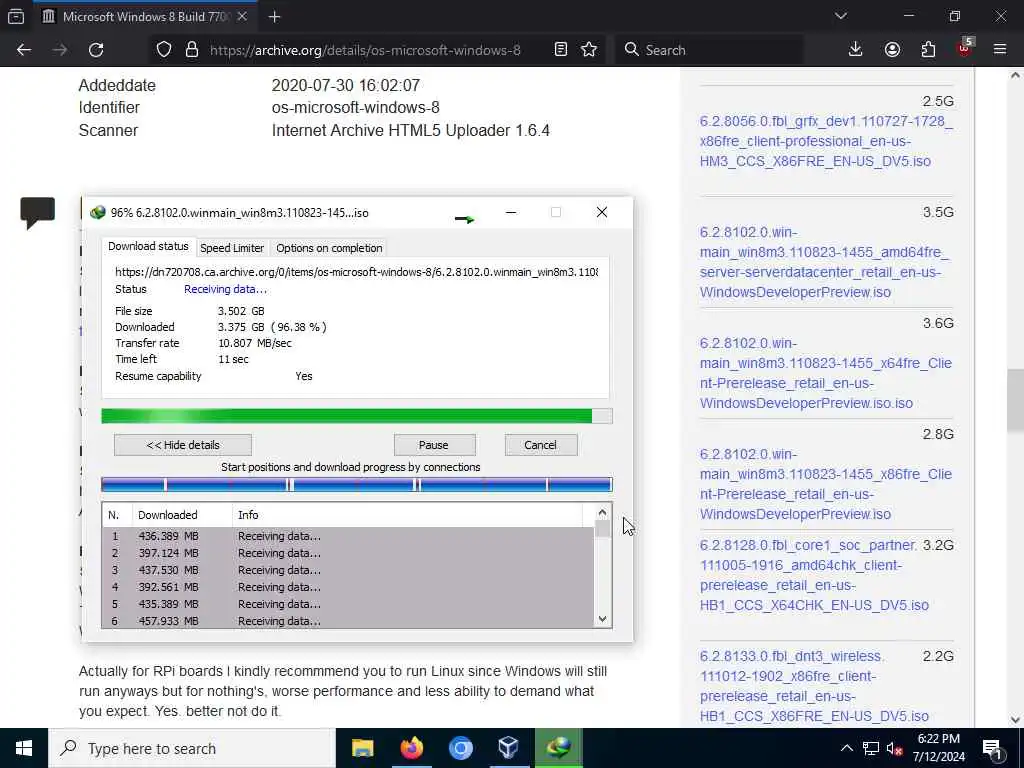Click the reviews speech bubble icon
Image resolution: width=1024 pixels, height=768 pixels.
tap(38, 212)
